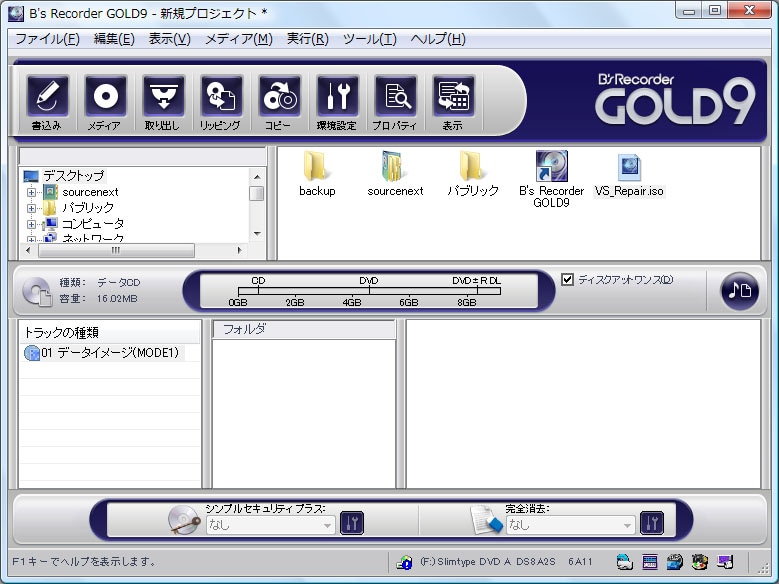Click the 書込み (Write) toolbar icon
This screenshot has height=584, width=779.
[x=46, y=98]
